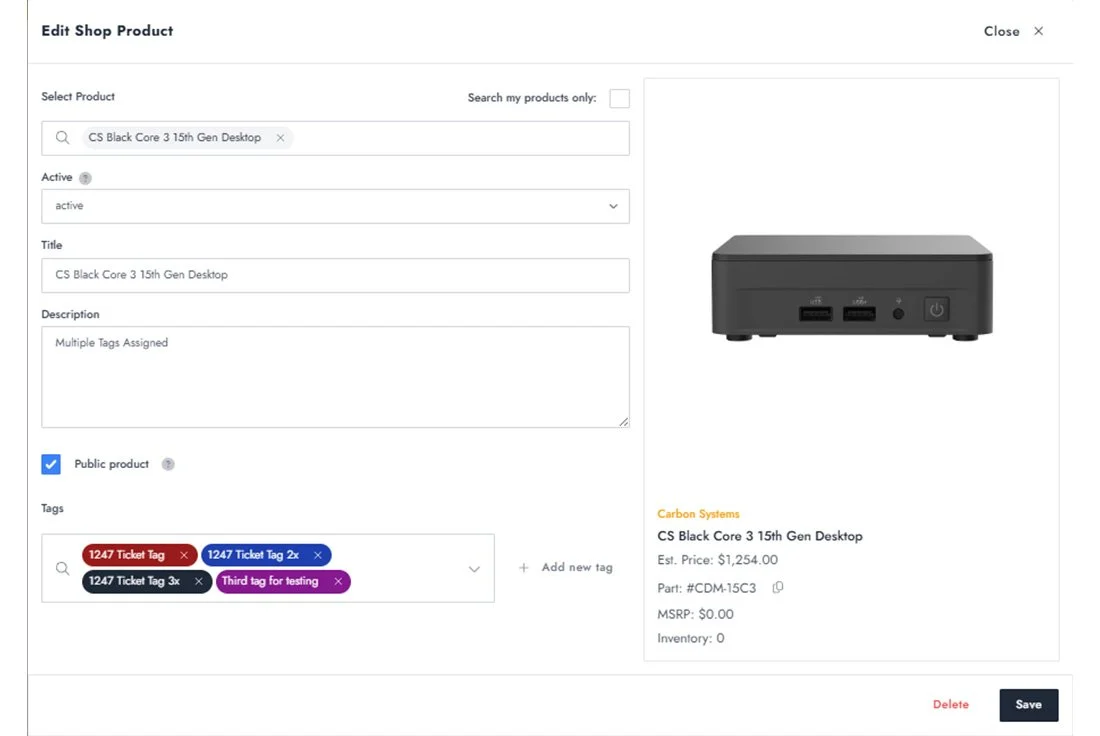Uncheck the Public product checkbox
The width and height of the screenshot is (1100, 736).
point(51,464)
